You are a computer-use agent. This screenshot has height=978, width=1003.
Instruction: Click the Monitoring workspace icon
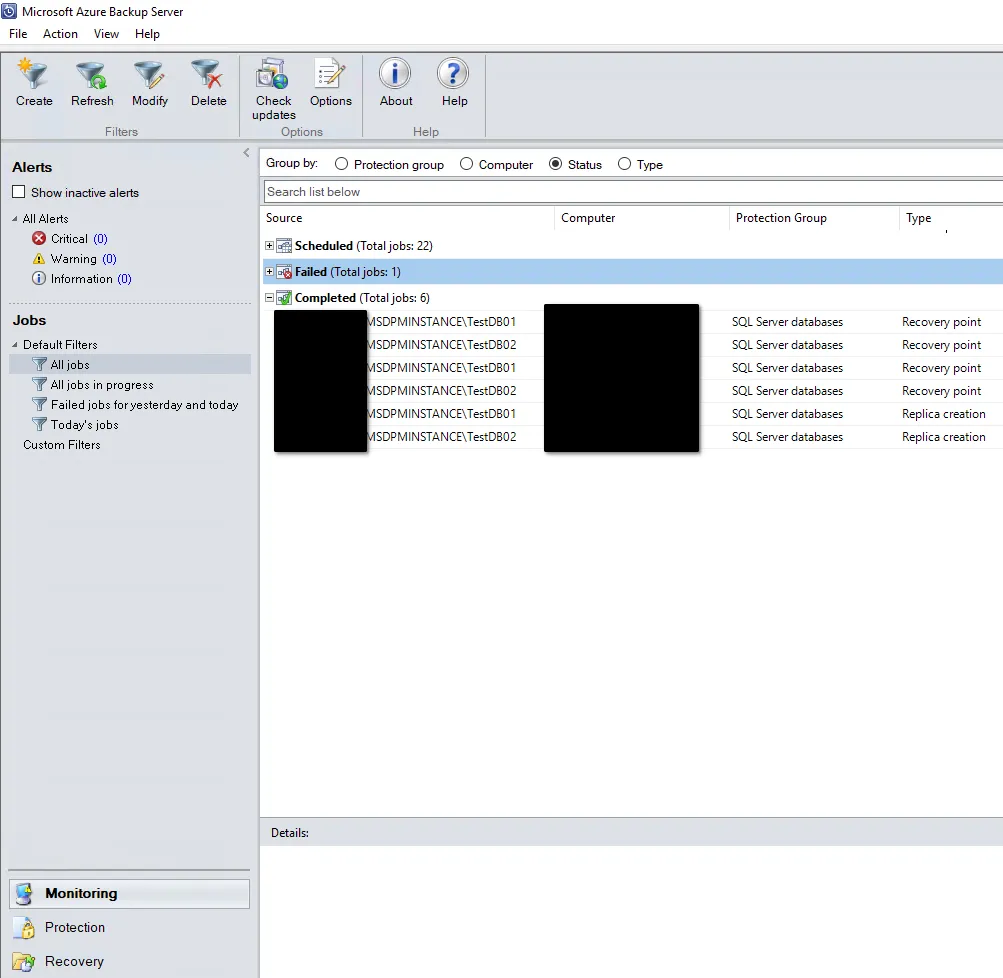tap(24, 894)
